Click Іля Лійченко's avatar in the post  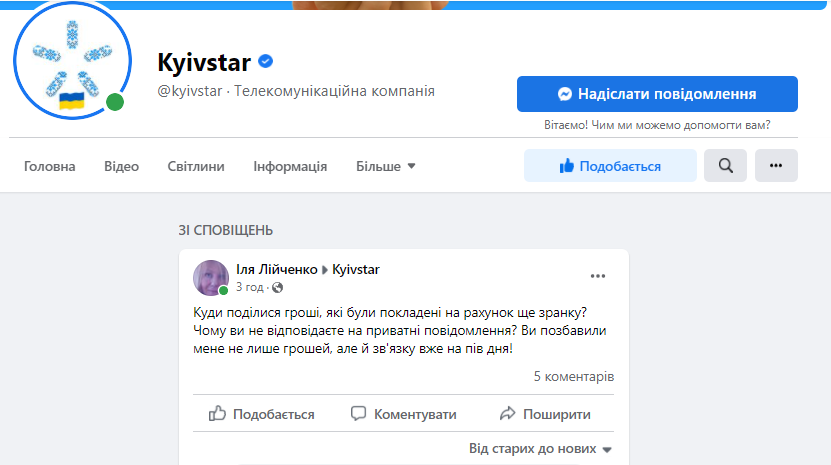click(x=210, y=278)
